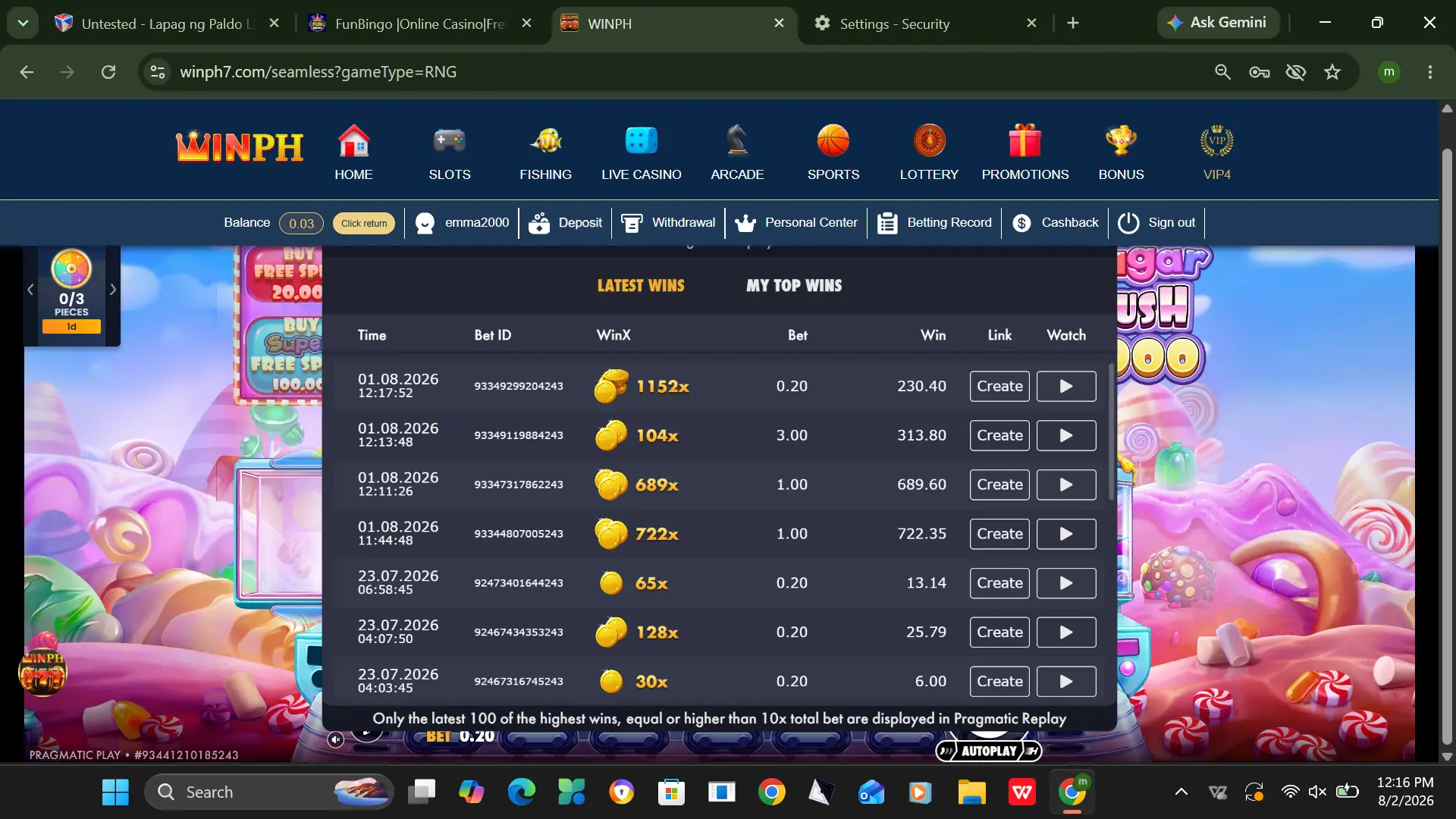Reload the current page
This screenshot has width=1456, height=819.
(108, 72)
